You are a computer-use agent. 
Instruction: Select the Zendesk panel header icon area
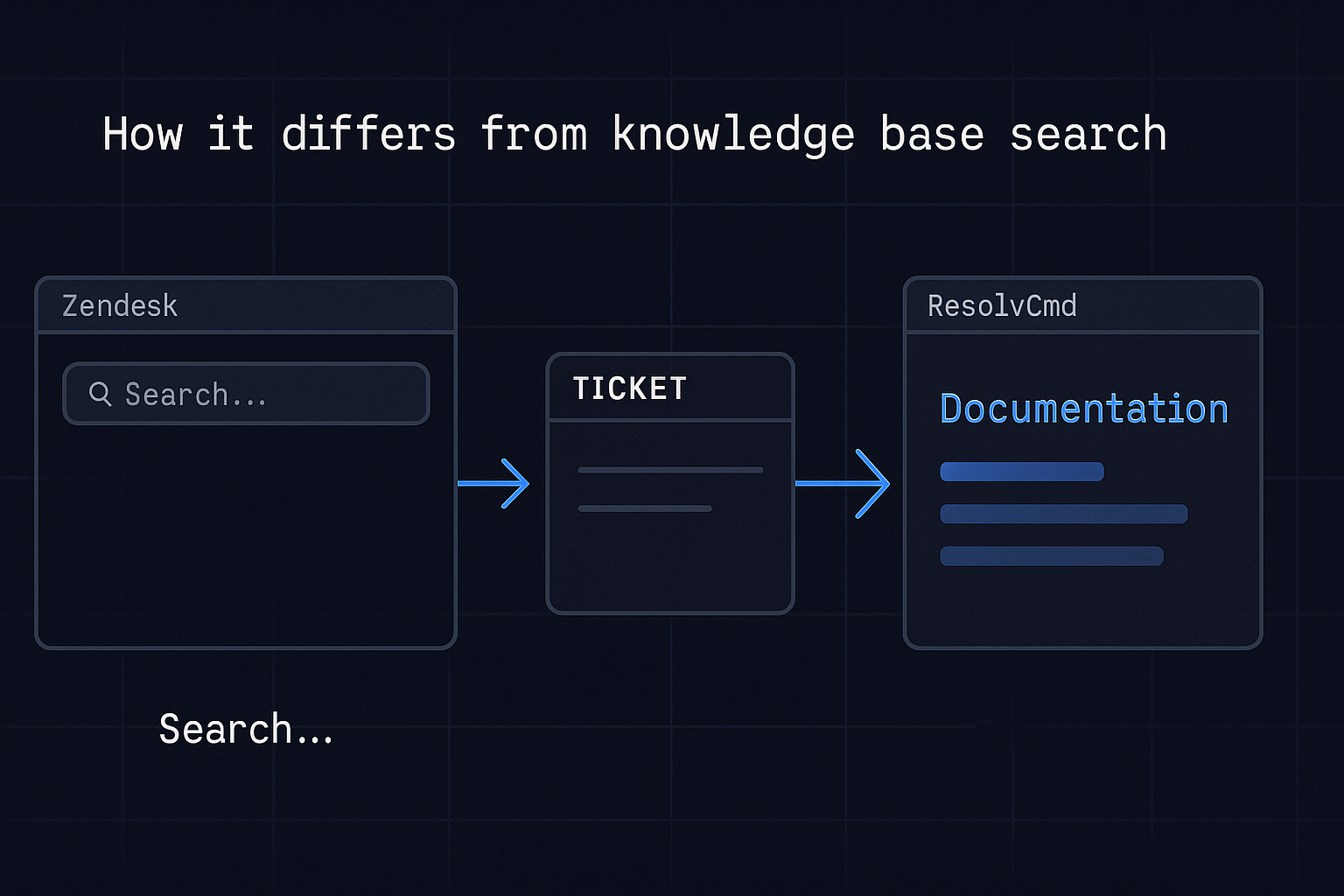118,305
